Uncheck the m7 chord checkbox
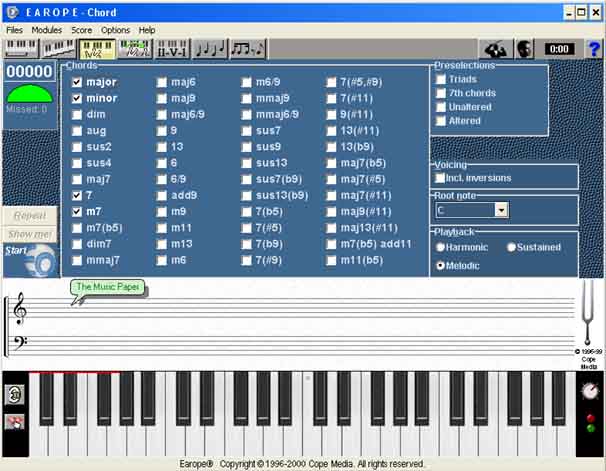 tap(77, 212)
